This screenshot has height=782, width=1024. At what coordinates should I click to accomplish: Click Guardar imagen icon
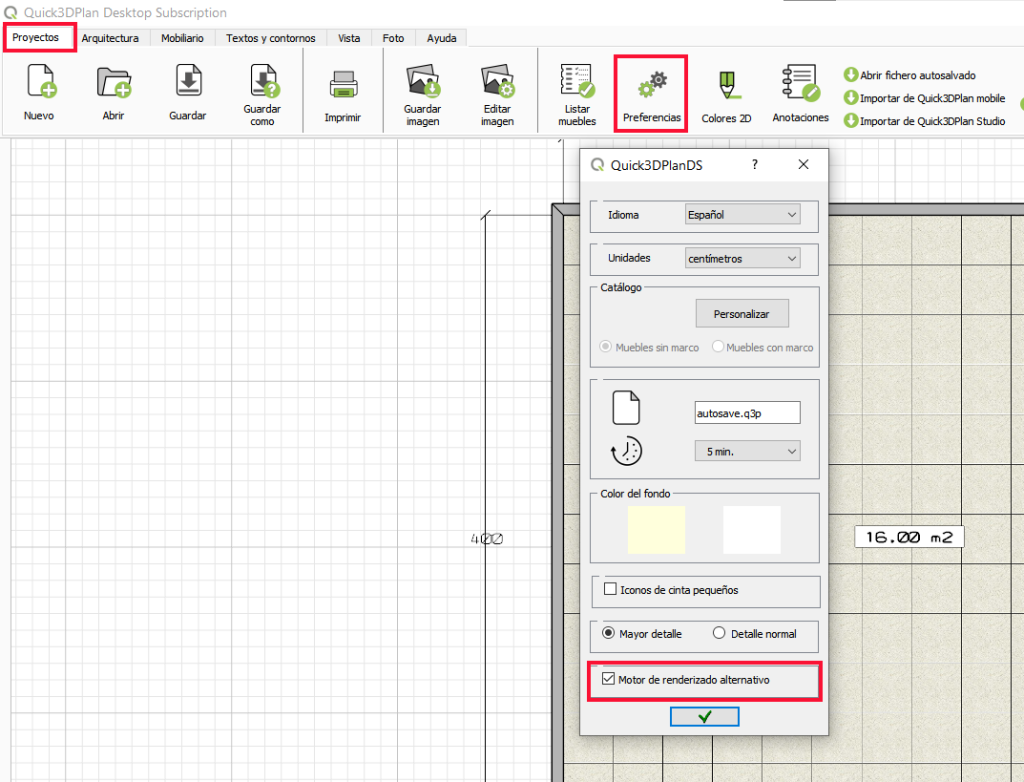pyautogui.click(x=423, y=80)
